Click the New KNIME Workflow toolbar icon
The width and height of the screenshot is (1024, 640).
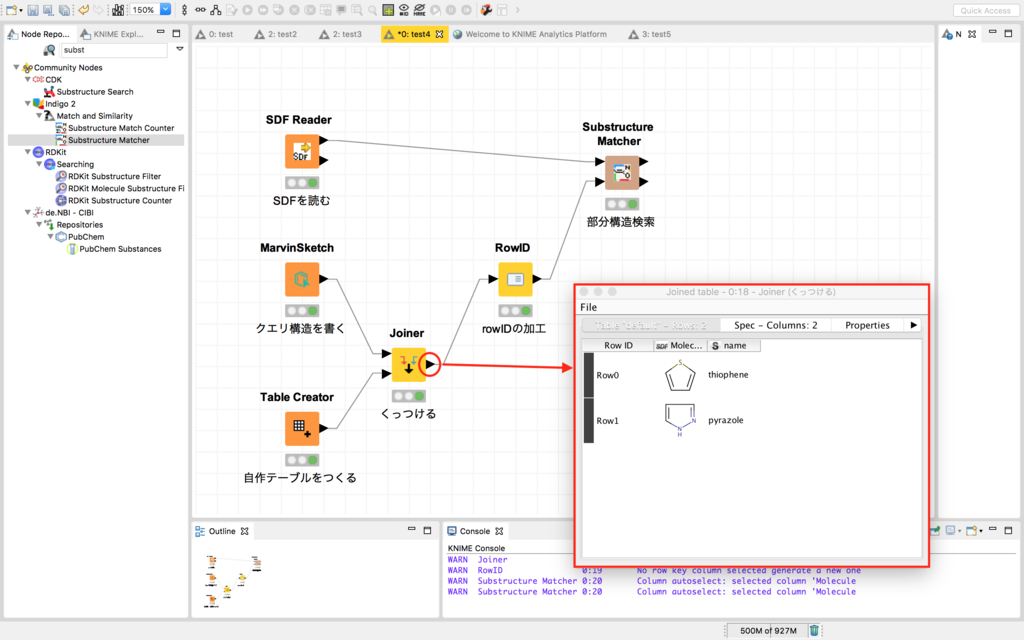pyautogui.click(x=13, y=10)
